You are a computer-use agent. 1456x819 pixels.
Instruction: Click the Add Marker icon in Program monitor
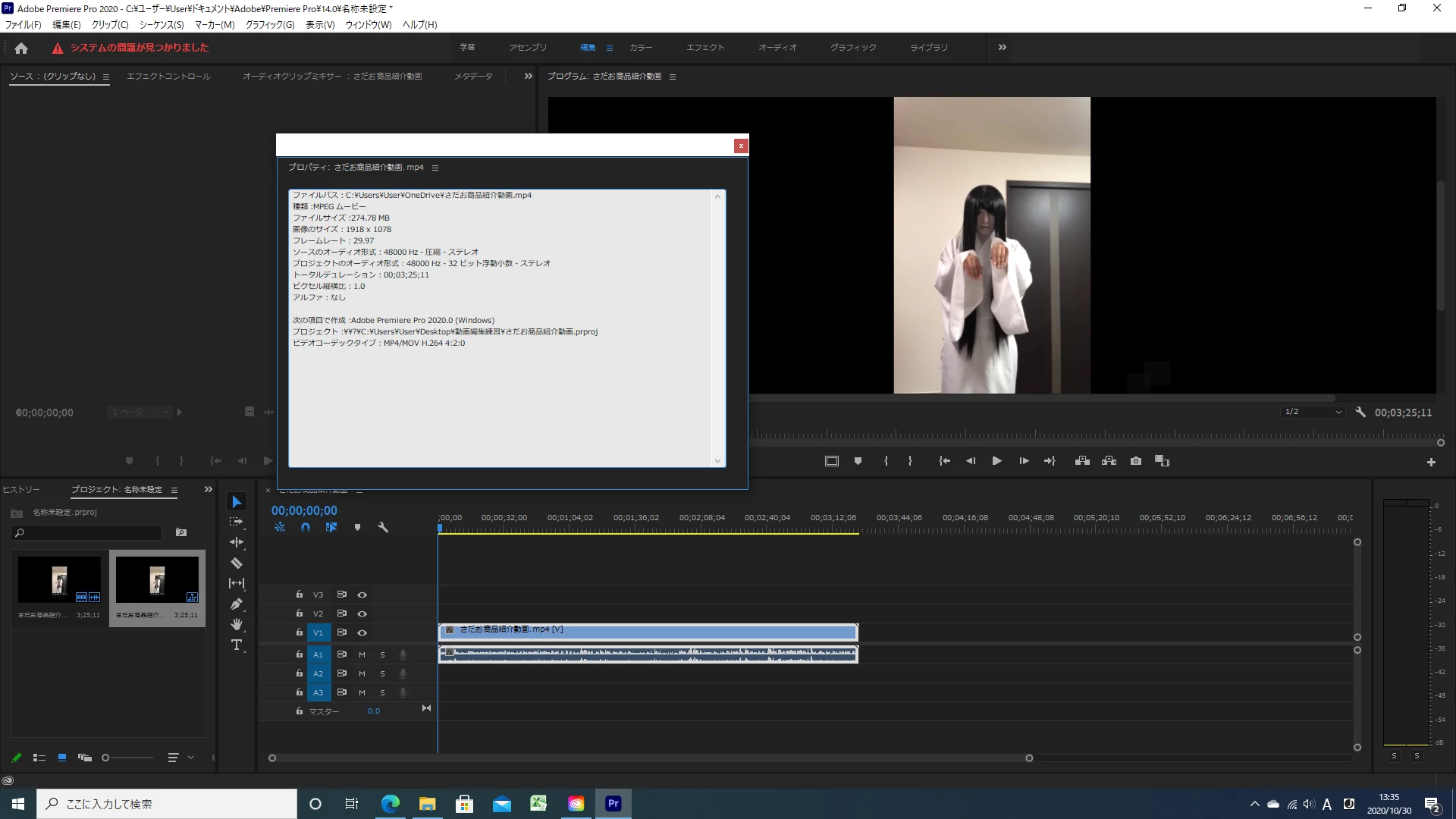[858, 461]
